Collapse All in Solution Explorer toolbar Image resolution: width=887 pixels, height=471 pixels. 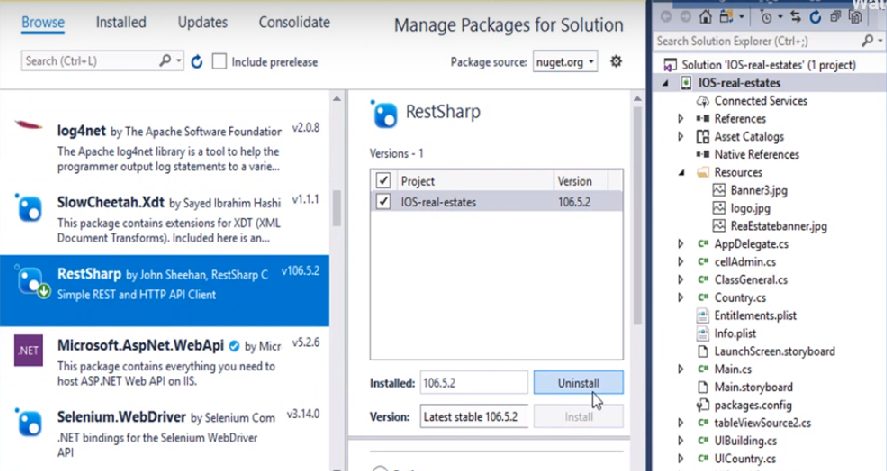pos(836,17)
